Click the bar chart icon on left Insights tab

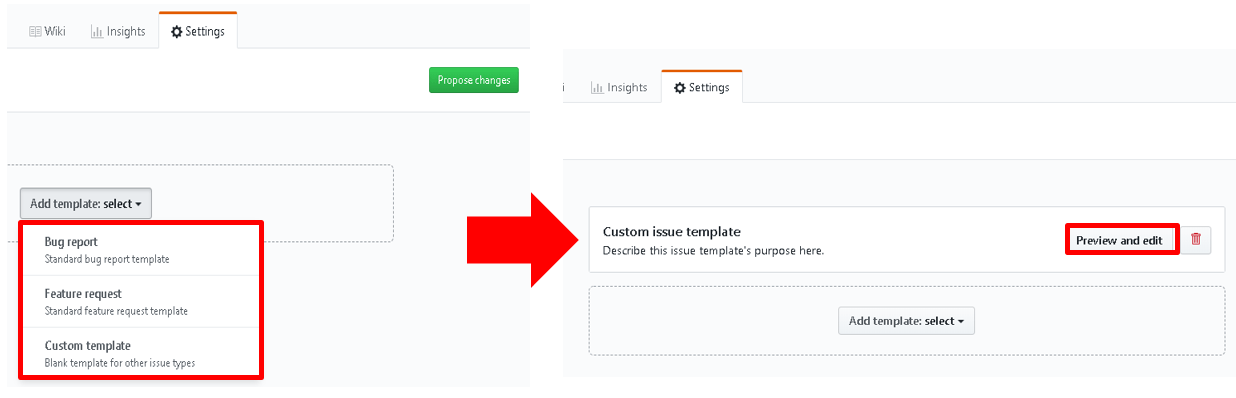(97, 31)
